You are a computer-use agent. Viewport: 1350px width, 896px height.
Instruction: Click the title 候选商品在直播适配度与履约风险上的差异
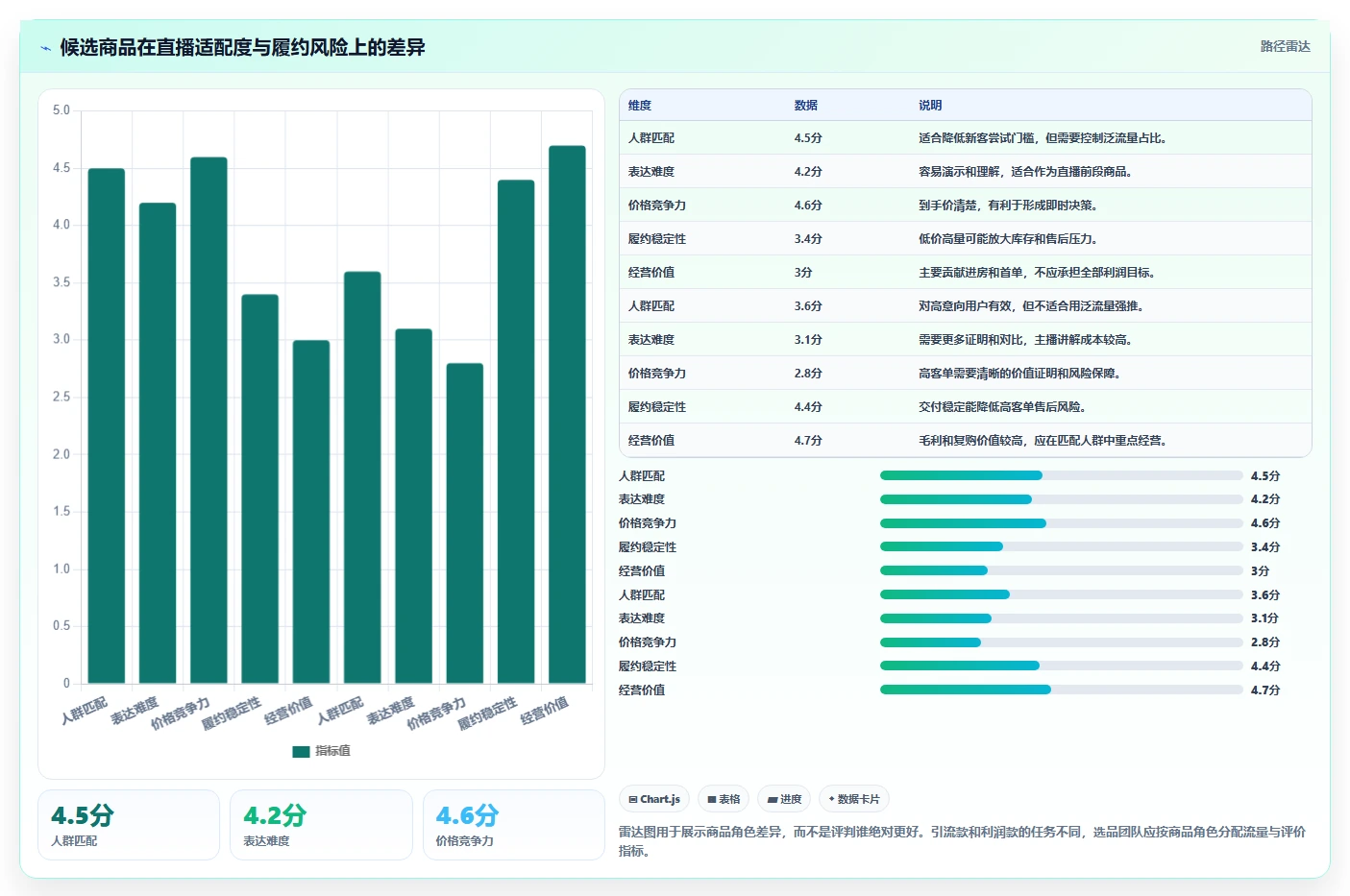(242, 47)
